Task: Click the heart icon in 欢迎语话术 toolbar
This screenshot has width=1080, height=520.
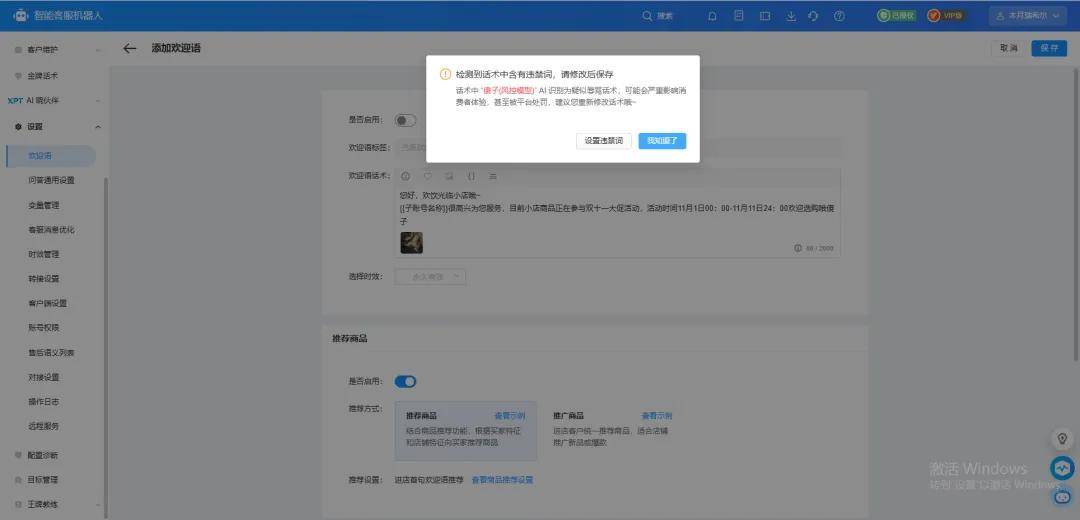Action: [427, 176]
